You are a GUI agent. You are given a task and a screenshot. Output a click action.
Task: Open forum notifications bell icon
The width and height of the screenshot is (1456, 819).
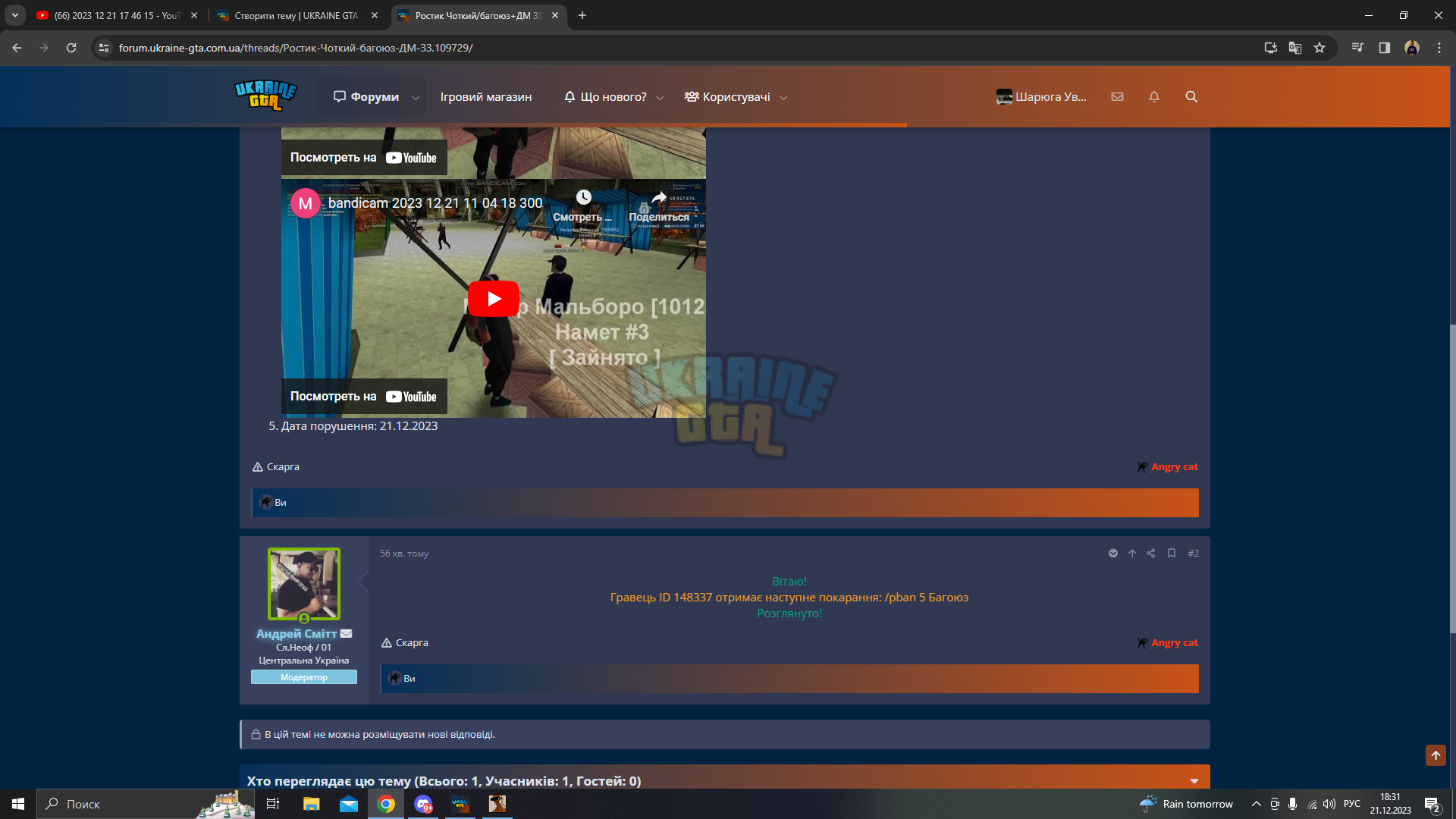tap(1154, 97)
